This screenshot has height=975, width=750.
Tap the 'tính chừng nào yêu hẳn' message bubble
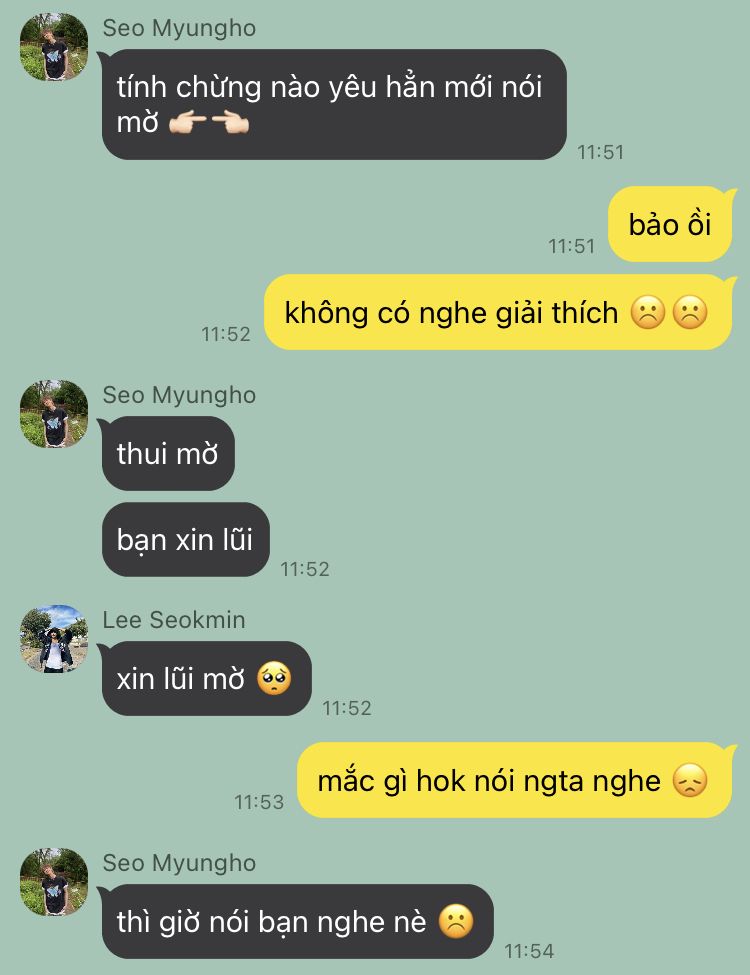tap(333, 104)
